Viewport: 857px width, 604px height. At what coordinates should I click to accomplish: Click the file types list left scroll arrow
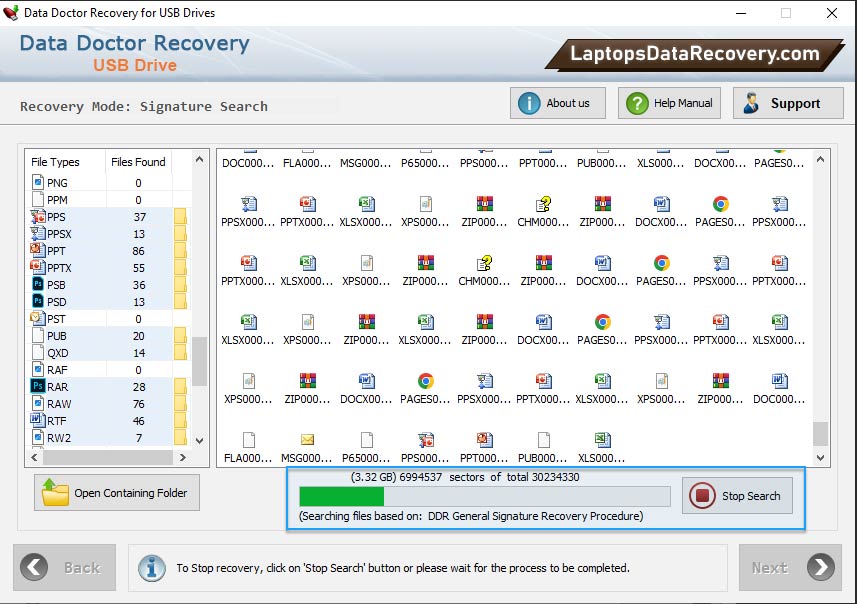34,457
